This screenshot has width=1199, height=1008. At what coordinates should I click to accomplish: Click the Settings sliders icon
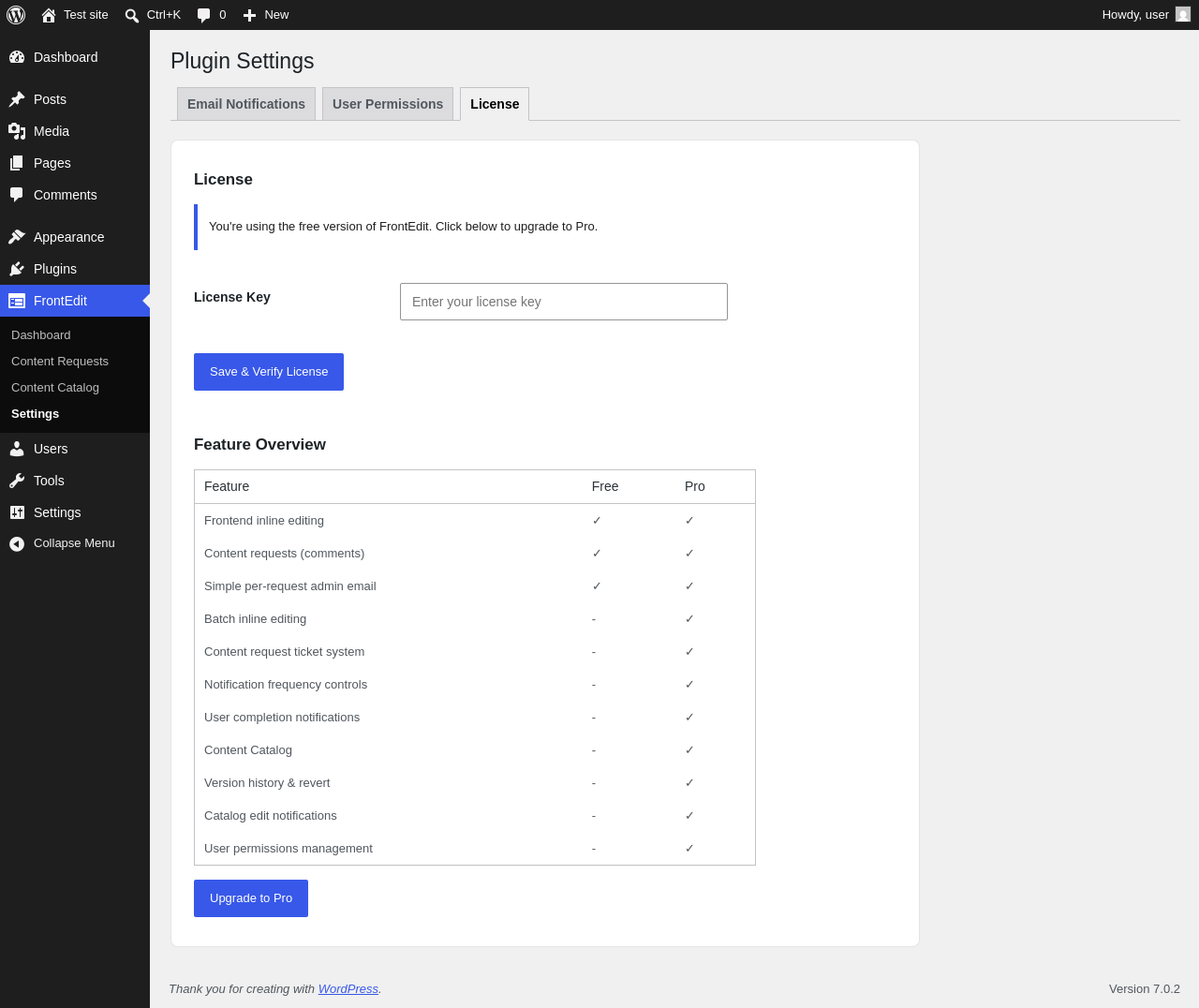(17, 512)
